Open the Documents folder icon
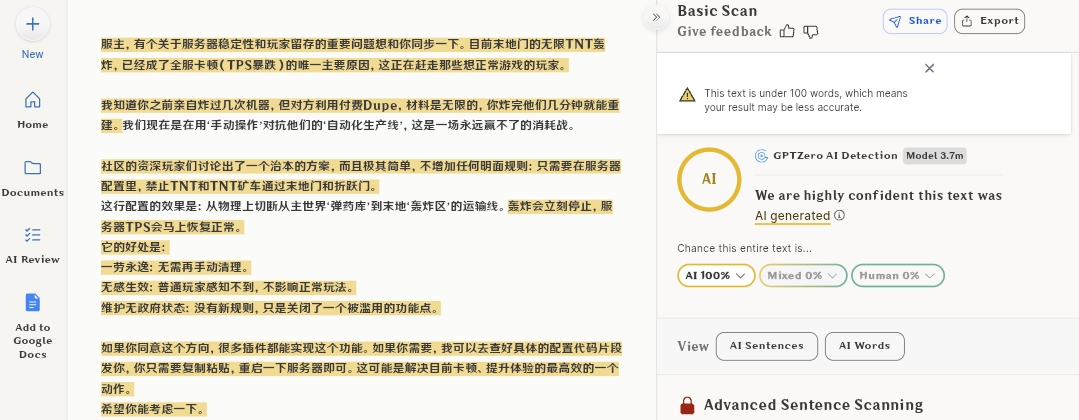Viewport: 1079px width, 420px height. [33, 167]
